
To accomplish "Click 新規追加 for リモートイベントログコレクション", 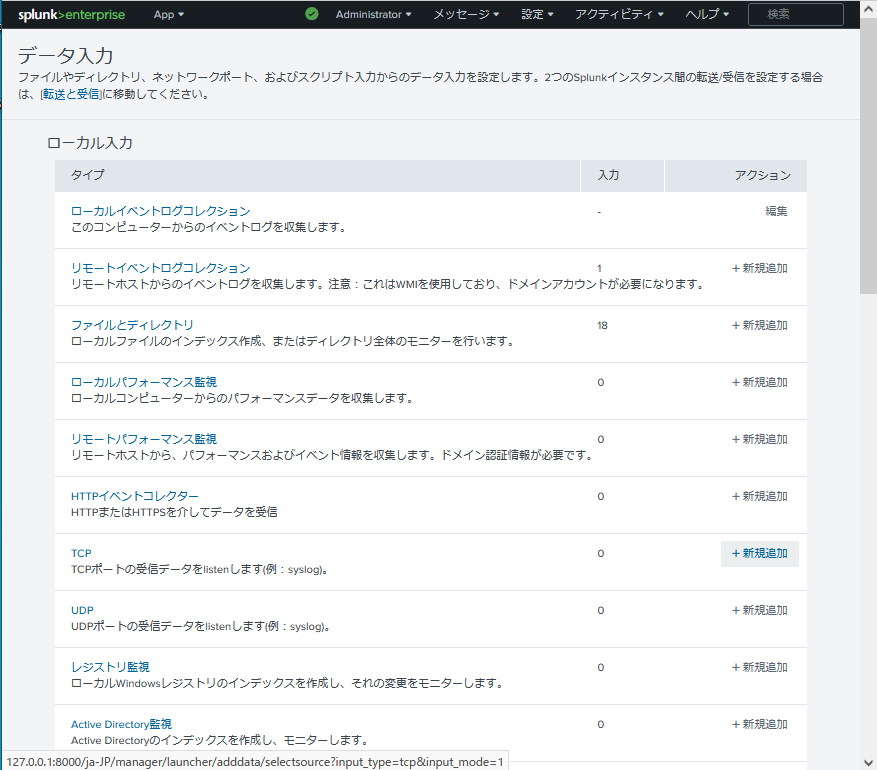I will click(x=760, y=268).
